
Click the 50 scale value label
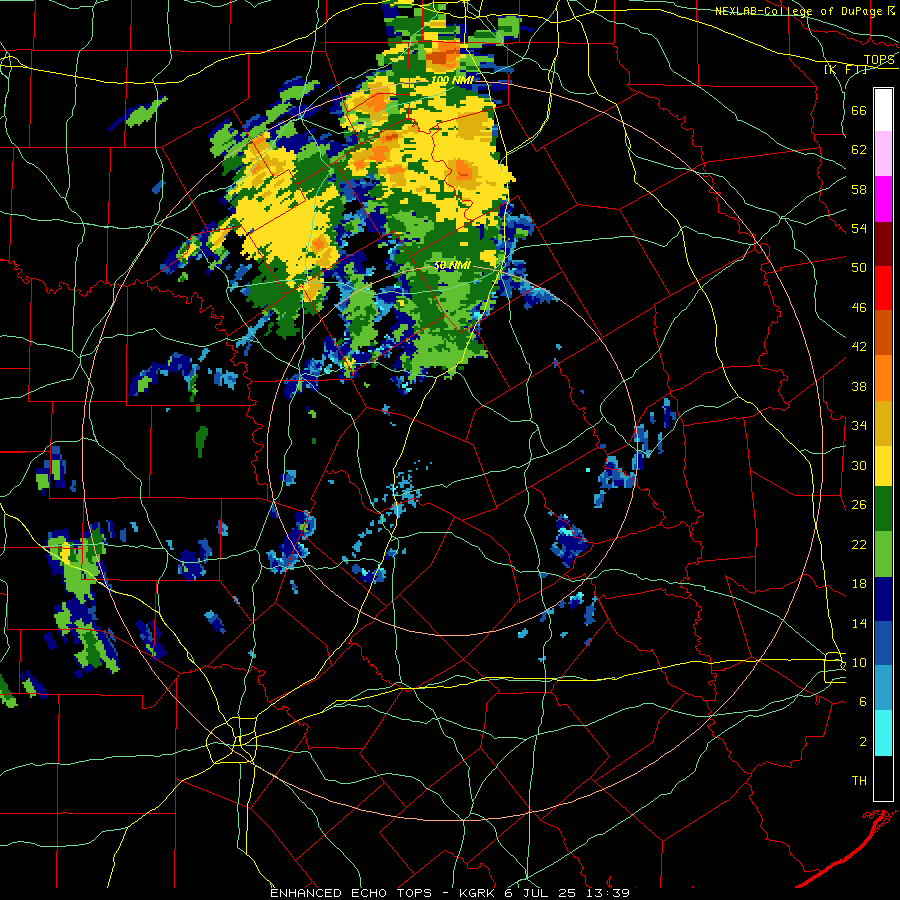click(859, 268)
